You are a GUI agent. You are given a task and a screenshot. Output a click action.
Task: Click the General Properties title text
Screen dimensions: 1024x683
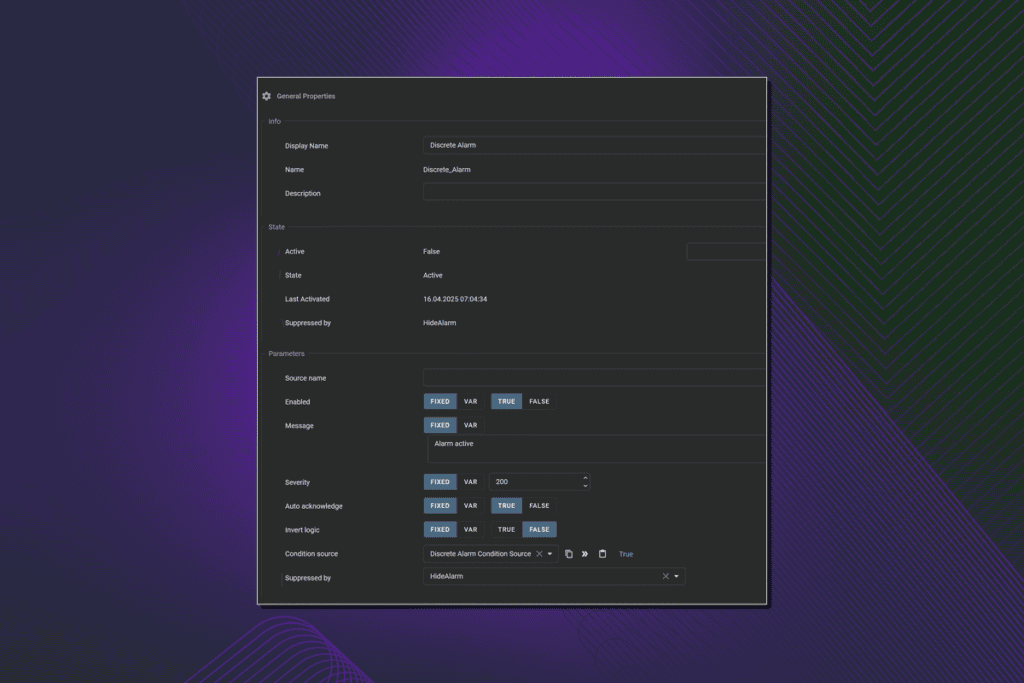[x=306, y=96]
